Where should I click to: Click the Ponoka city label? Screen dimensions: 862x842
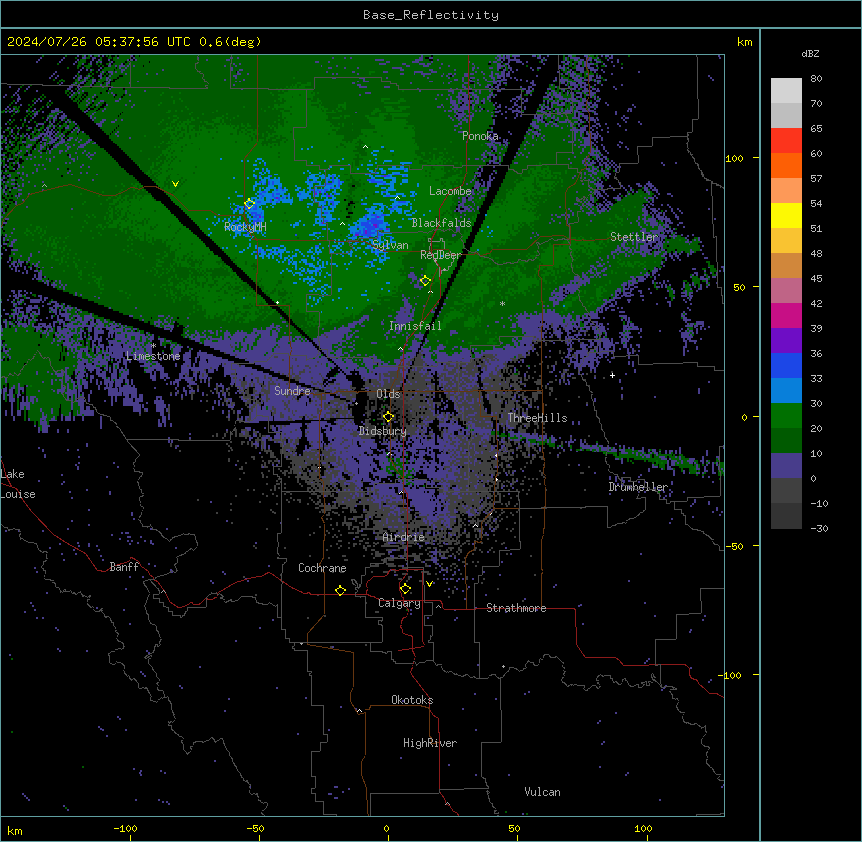[x=480, y=136]
